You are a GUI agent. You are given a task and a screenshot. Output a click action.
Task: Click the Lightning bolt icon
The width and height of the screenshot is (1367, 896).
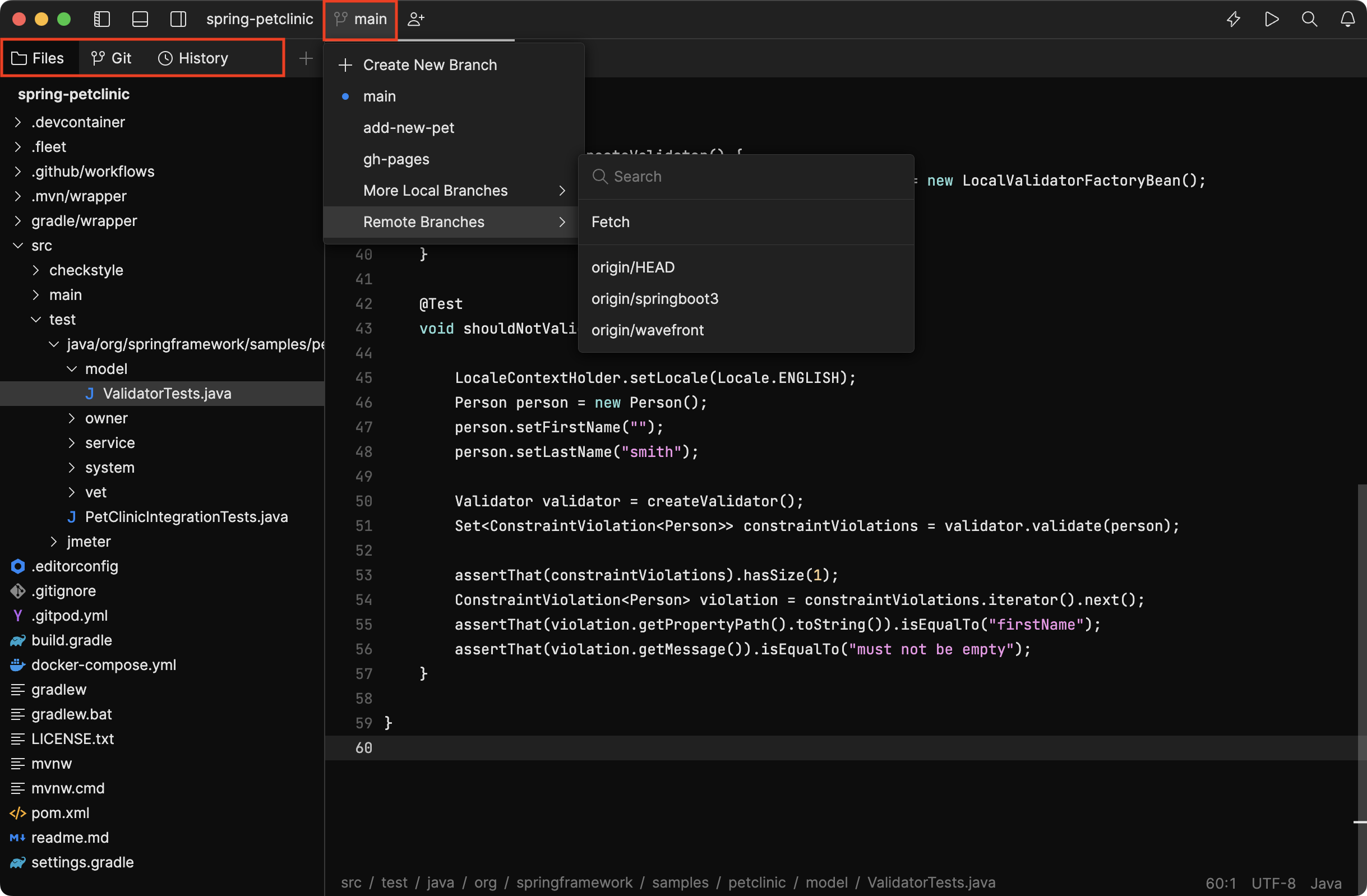tap(1233, 18)
